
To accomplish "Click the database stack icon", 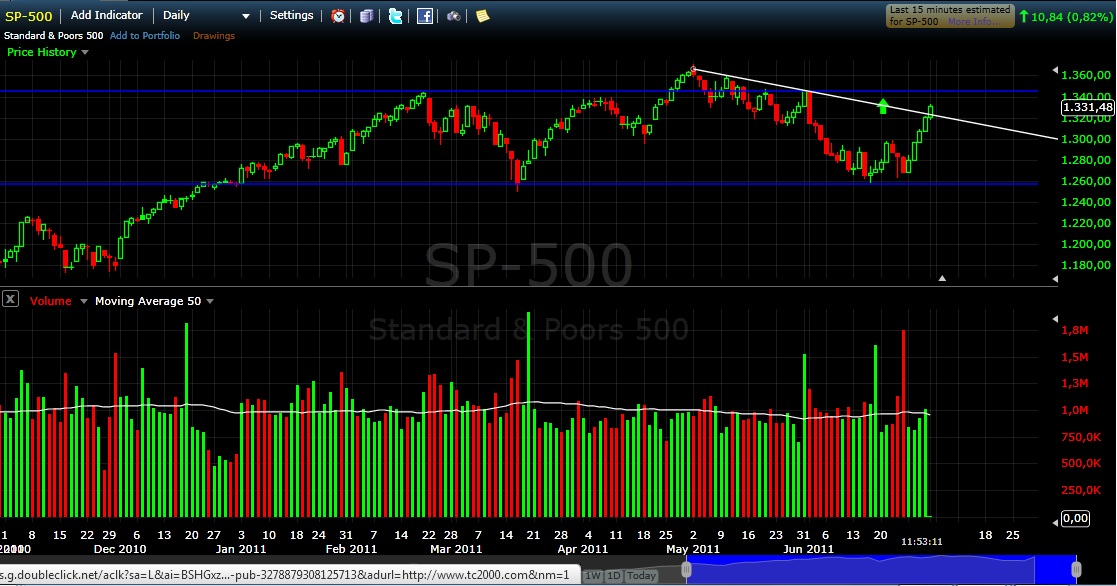I will 367,16.
